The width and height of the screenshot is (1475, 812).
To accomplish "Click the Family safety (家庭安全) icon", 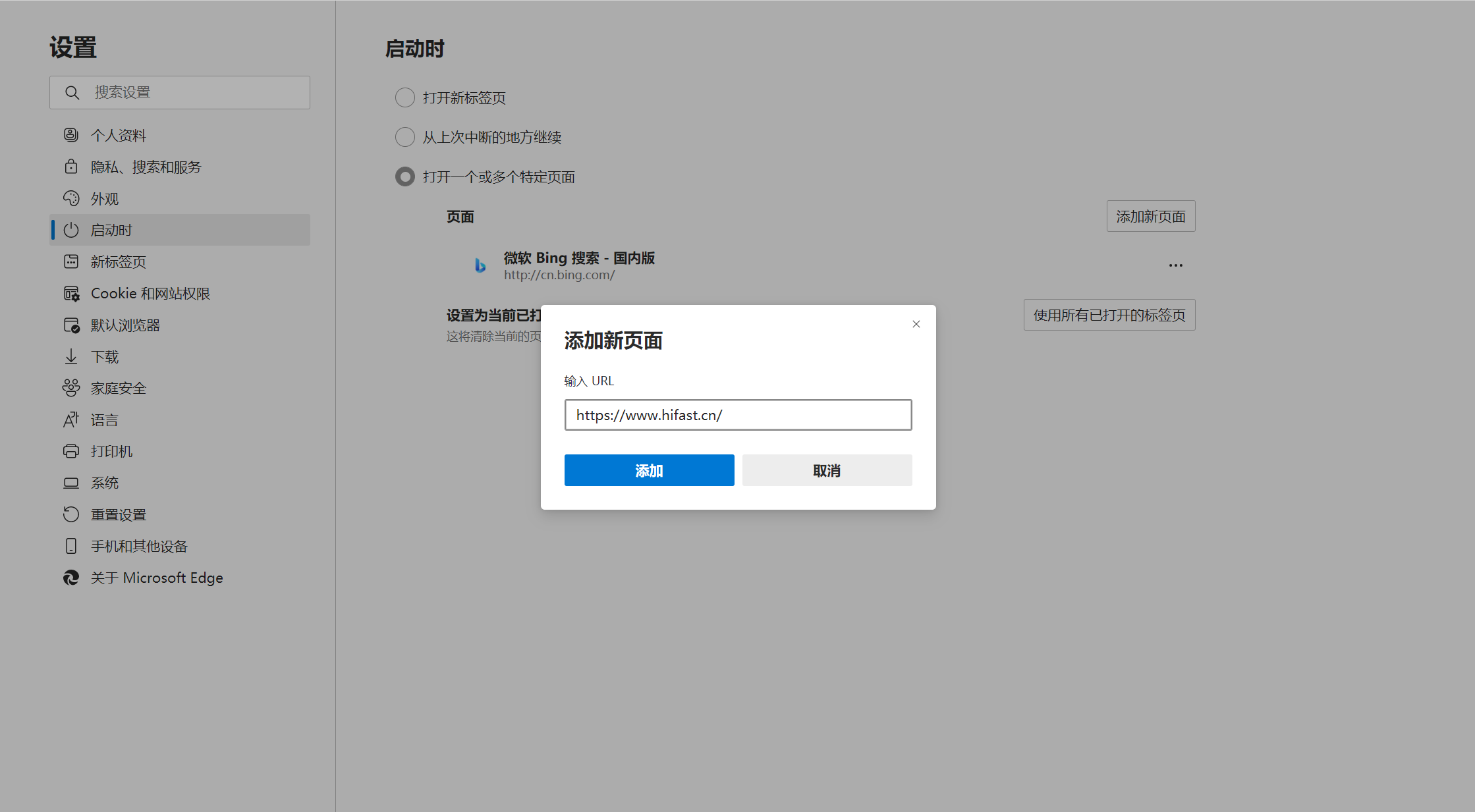I will (x=71, y=388).
